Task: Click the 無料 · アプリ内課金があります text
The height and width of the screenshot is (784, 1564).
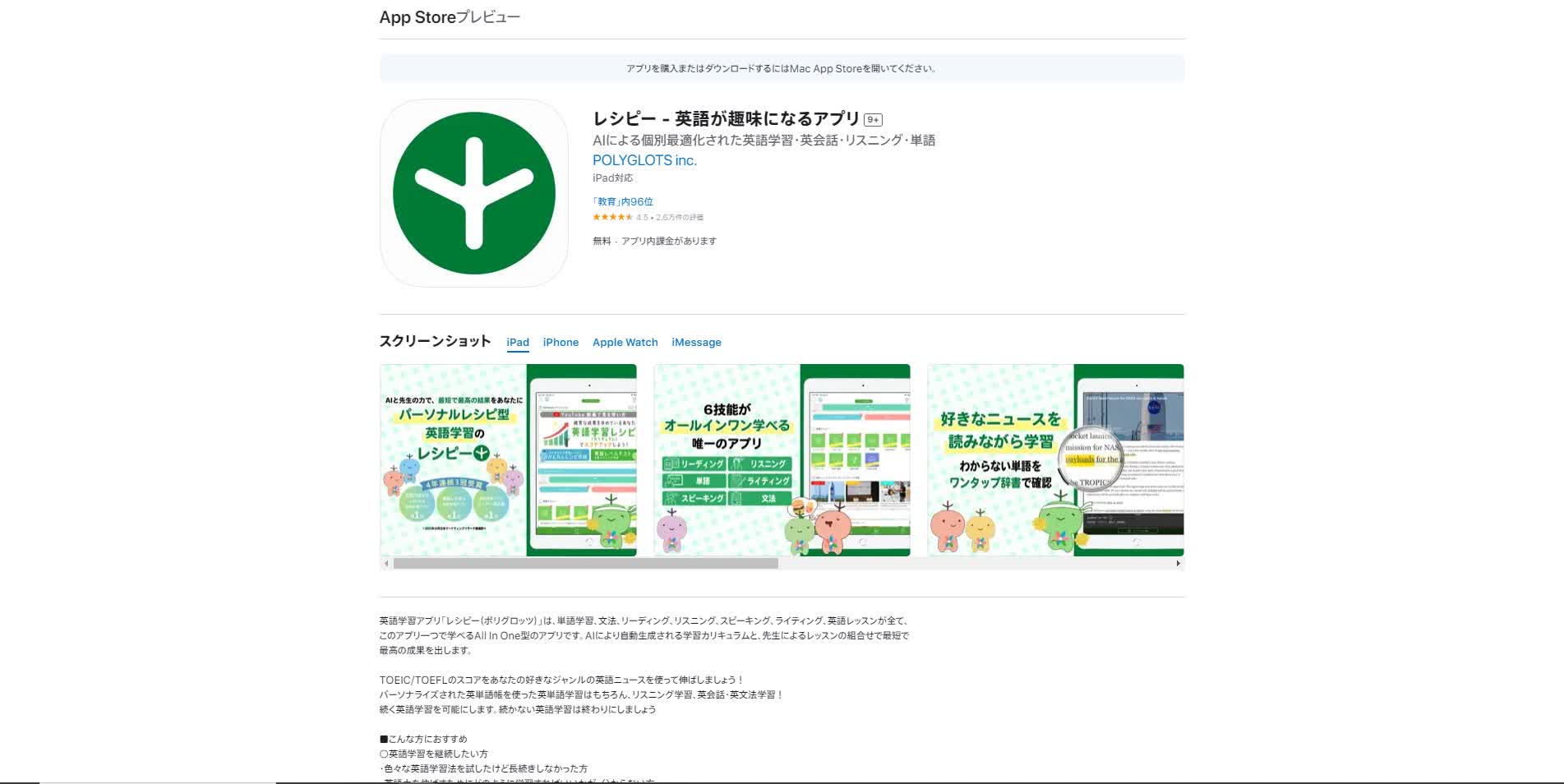Action: click(654, 242)
